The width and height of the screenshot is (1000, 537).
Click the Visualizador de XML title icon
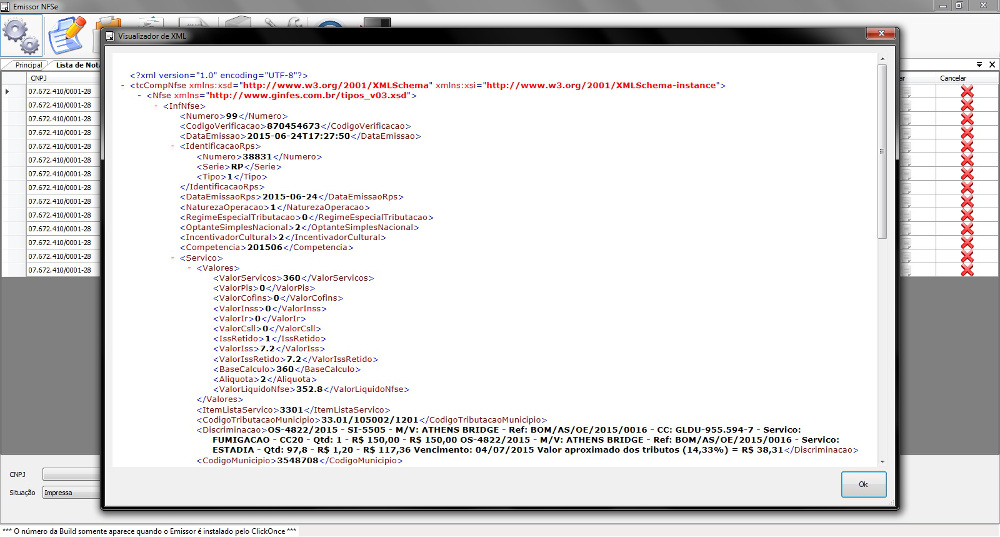[x=109, y=35]
